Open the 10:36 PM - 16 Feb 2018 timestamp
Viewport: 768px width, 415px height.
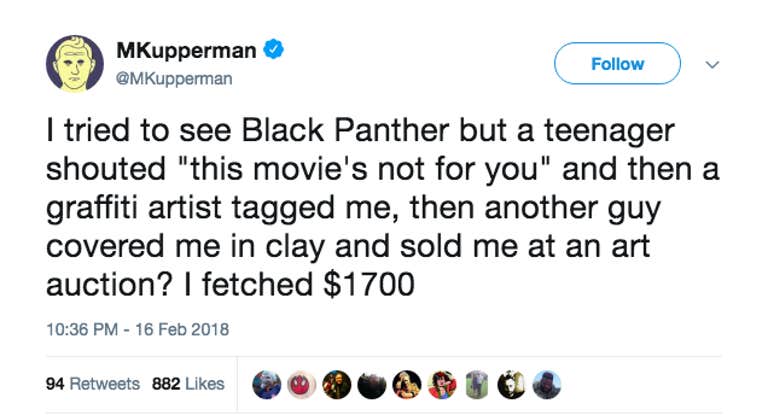138,329
